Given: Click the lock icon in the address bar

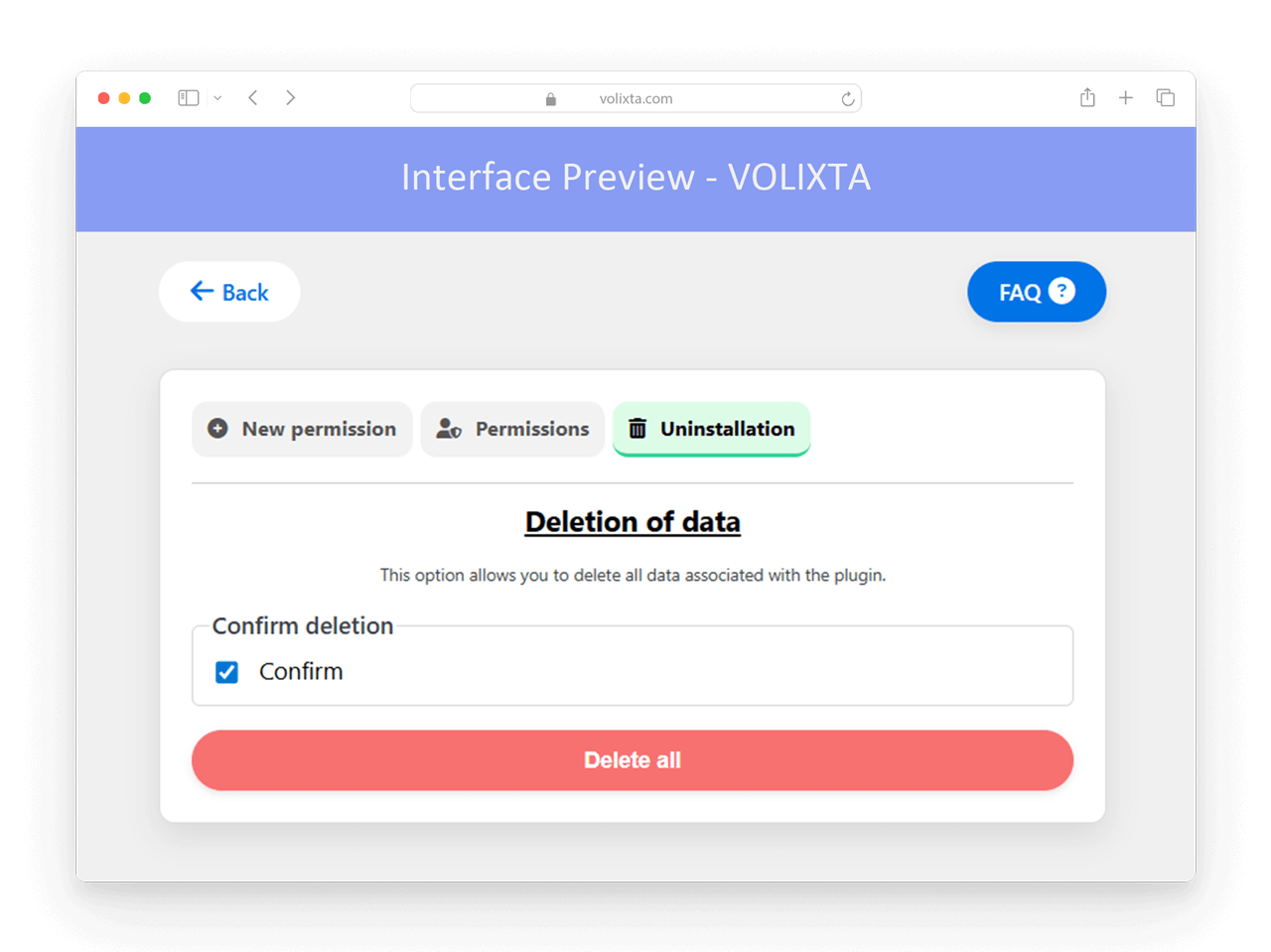Looking at the screenshot, I should click(x=551, y=98).
